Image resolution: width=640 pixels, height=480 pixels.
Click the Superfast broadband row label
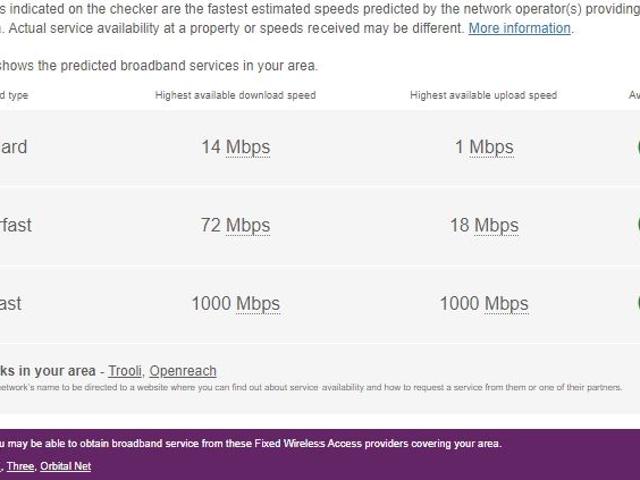click(x=15, y=225)
